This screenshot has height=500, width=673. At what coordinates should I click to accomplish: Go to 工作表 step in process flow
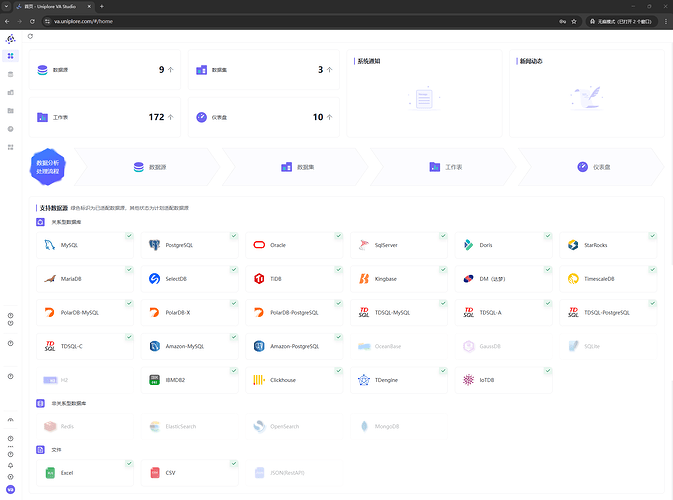pos(443,167)
